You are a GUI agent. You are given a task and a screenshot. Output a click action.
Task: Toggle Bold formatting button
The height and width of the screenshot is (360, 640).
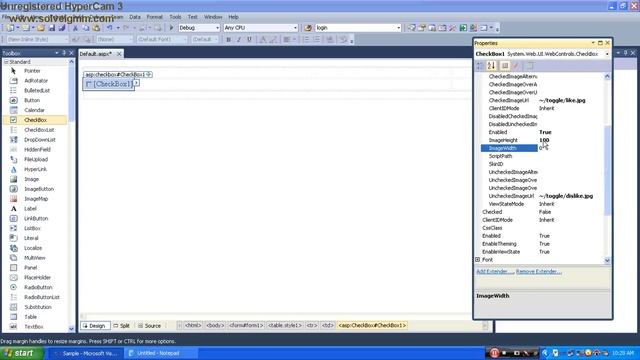pyautogui.click(x=229, y=40)
